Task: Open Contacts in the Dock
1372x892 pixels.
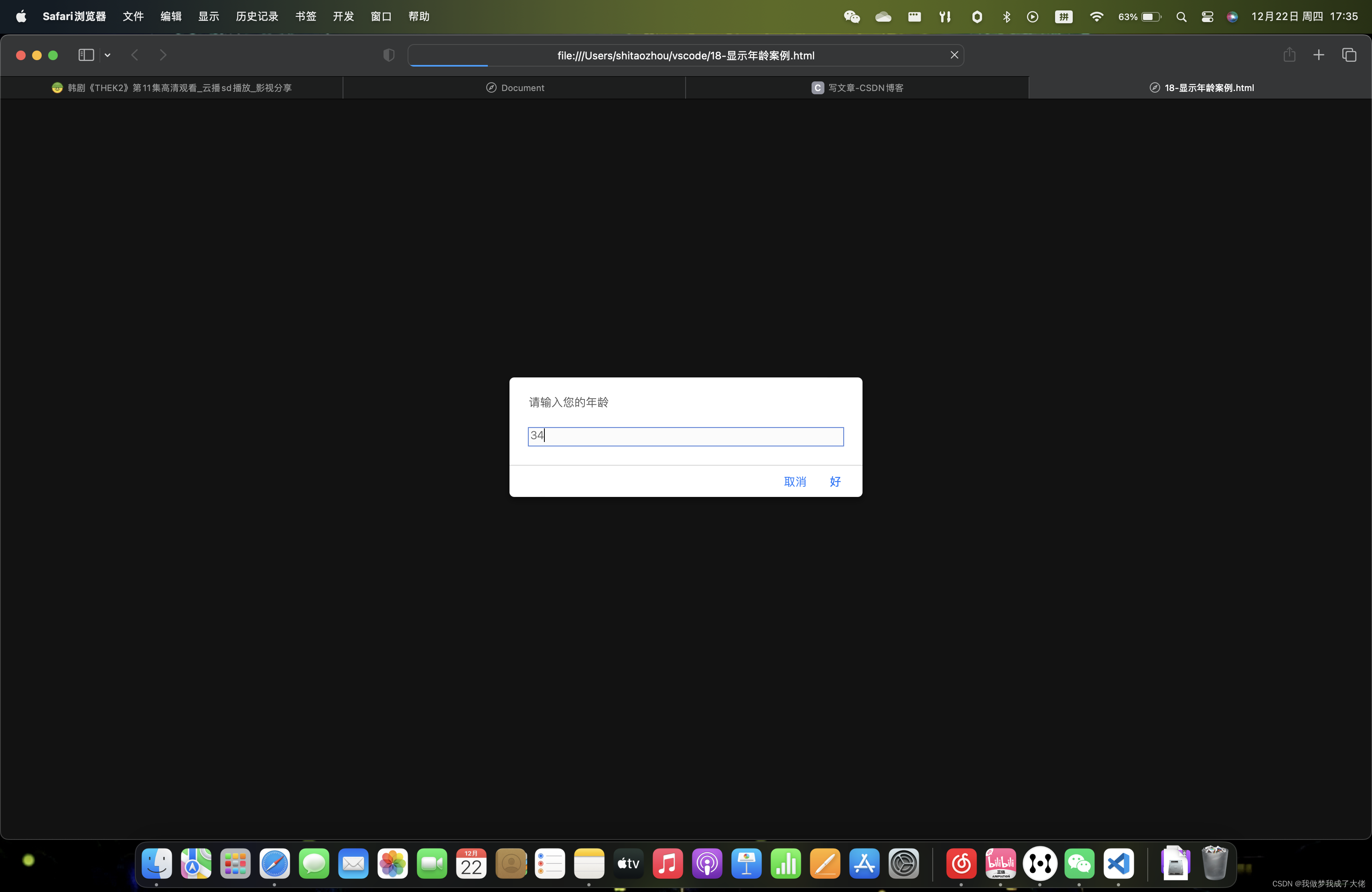Action: tap(511, 863)
